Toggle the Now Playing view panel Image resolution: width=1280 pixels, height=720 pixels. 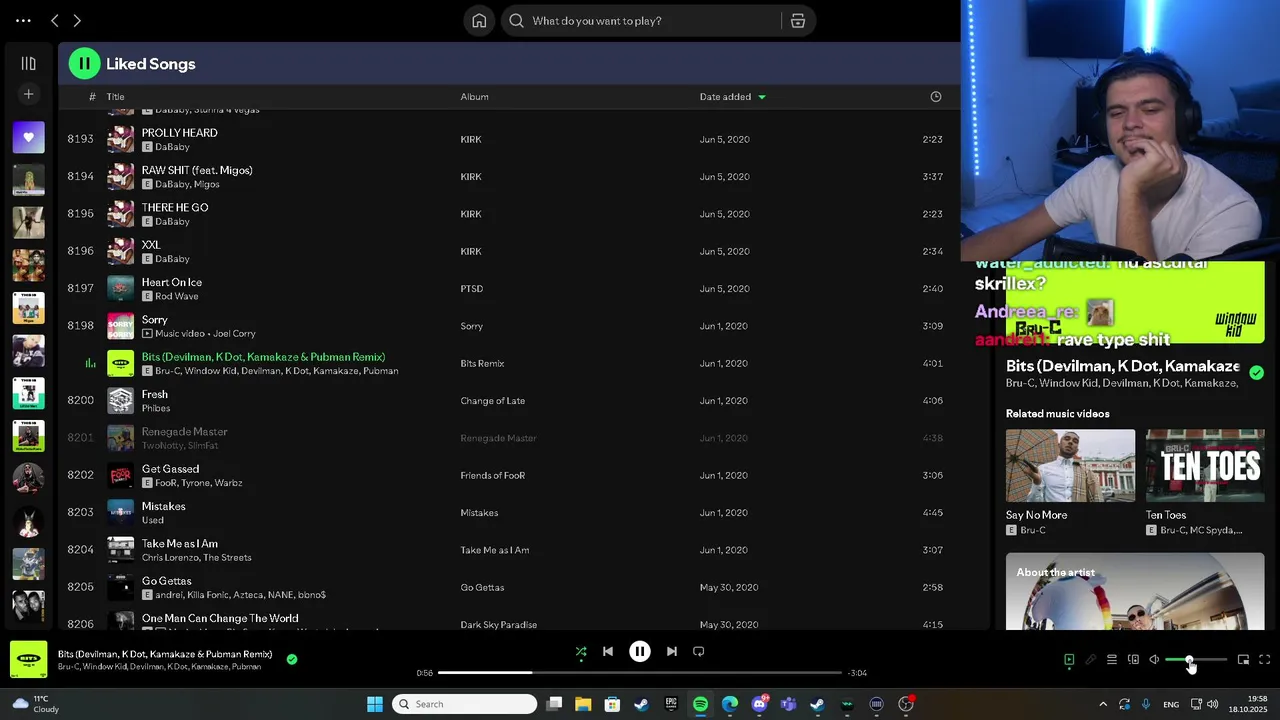click(1069, 660)
